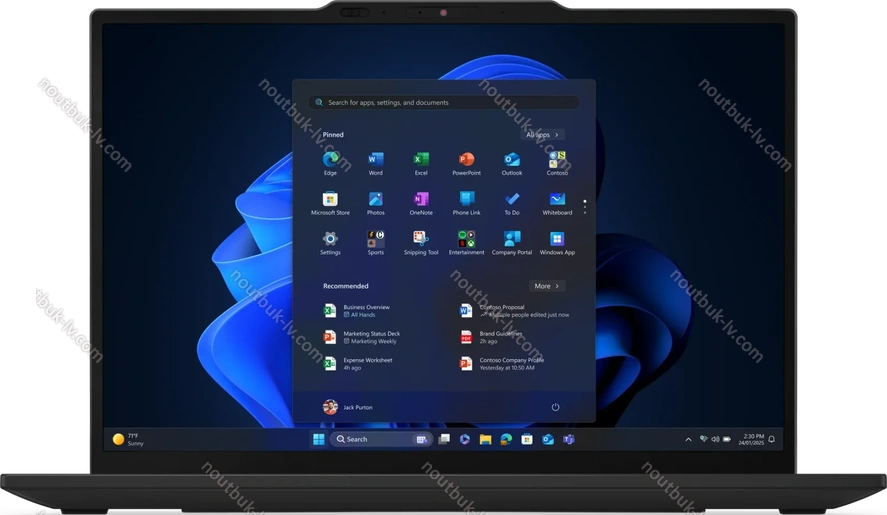Go to next pinned apps page dot

click(x=585, y=207)
